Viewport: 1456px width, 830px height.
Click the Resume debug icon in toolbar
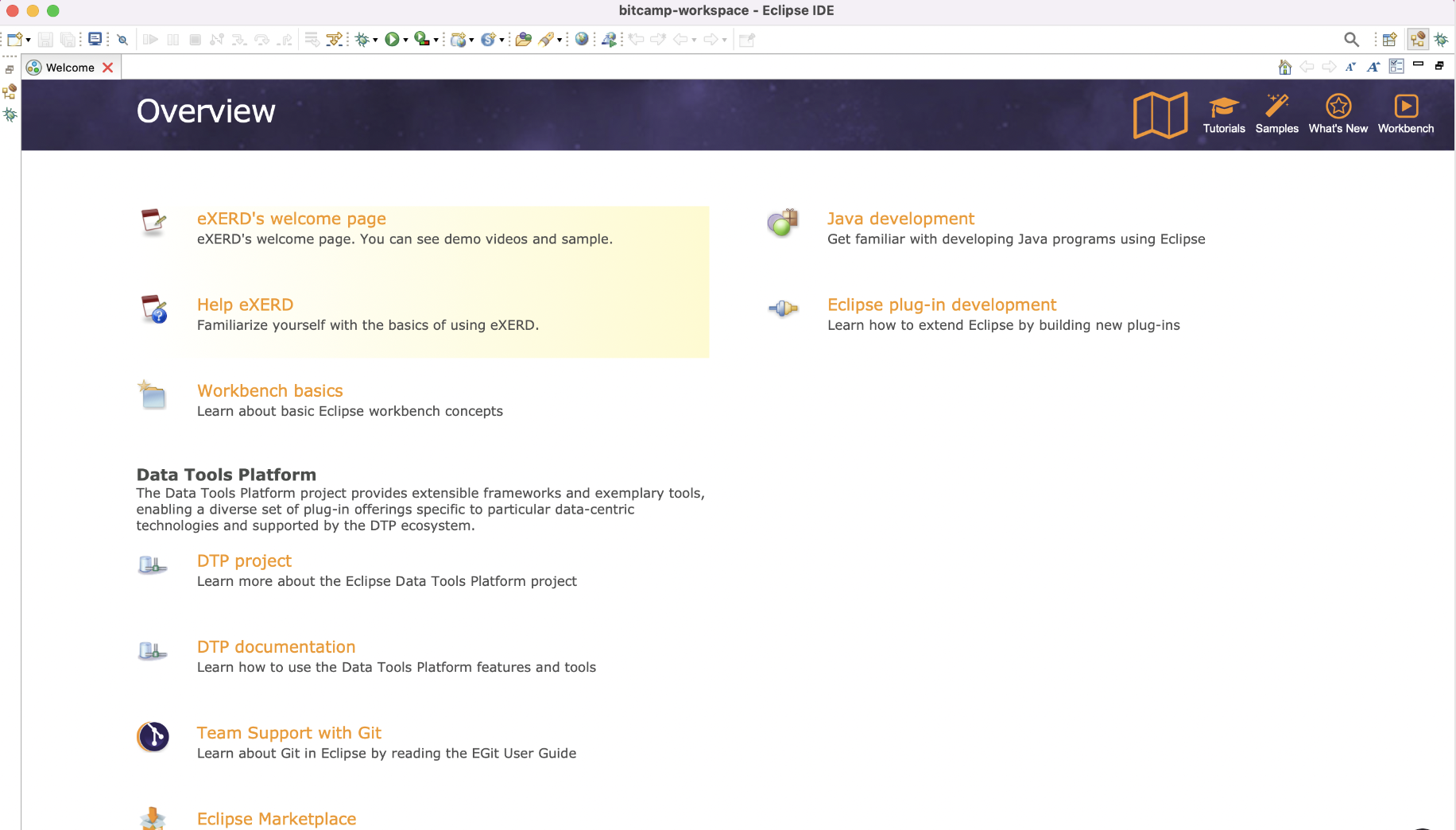tap(150, 39)
